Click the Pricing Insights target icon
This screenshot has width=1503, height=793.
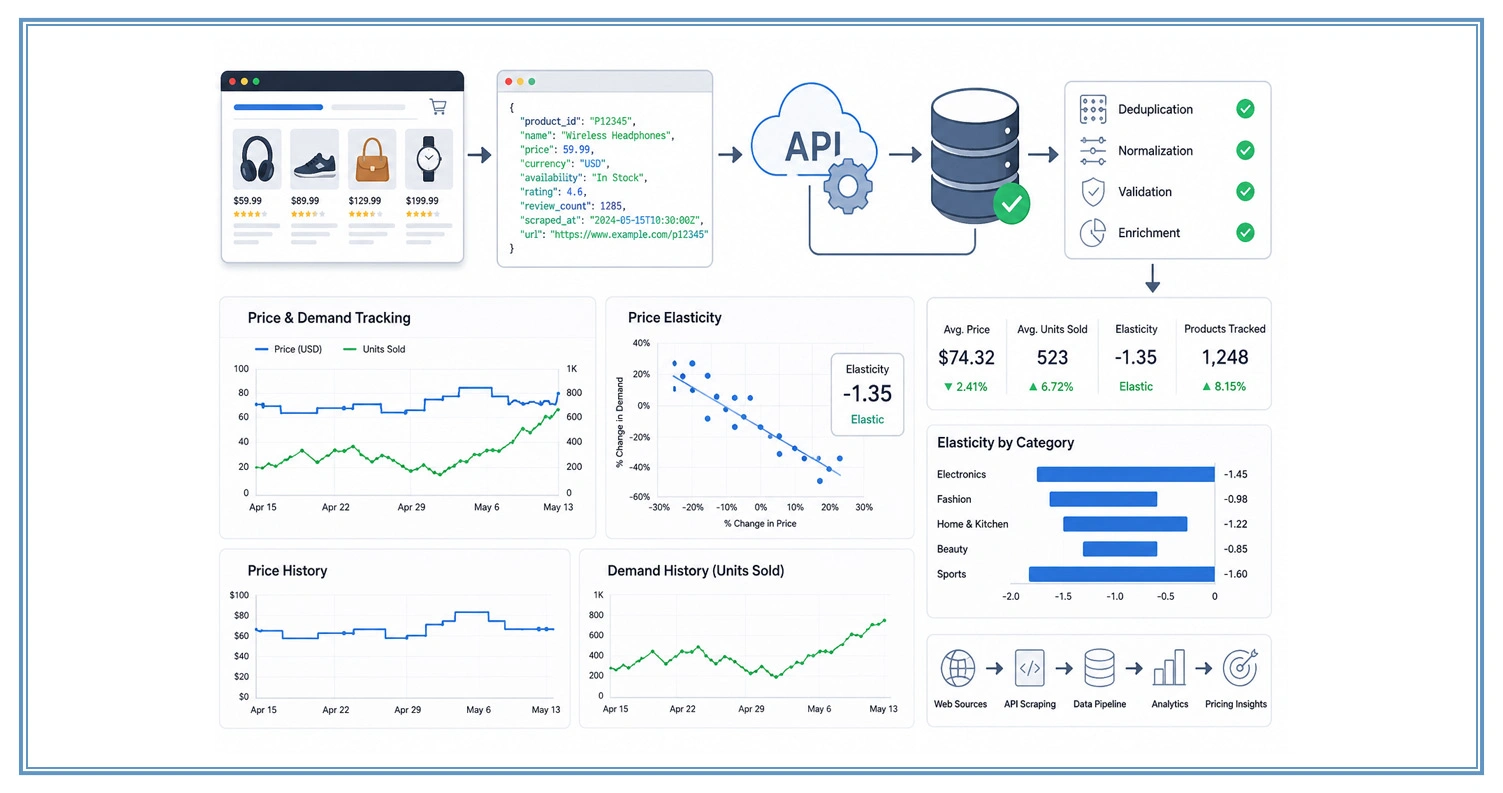[x=1240, y=667]
